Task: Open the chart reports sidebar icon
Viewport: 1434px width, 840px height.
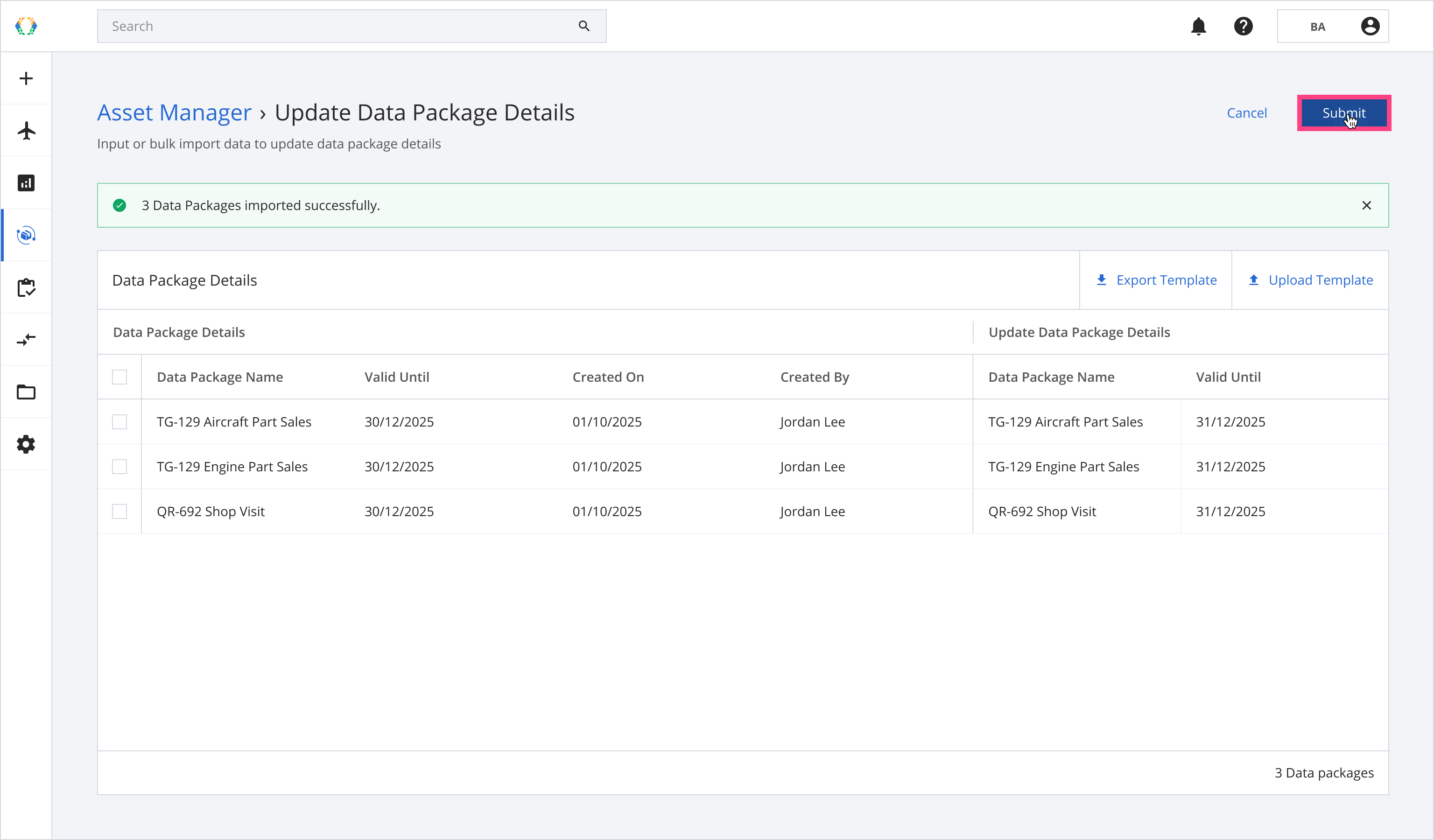Action: (26, 183)
